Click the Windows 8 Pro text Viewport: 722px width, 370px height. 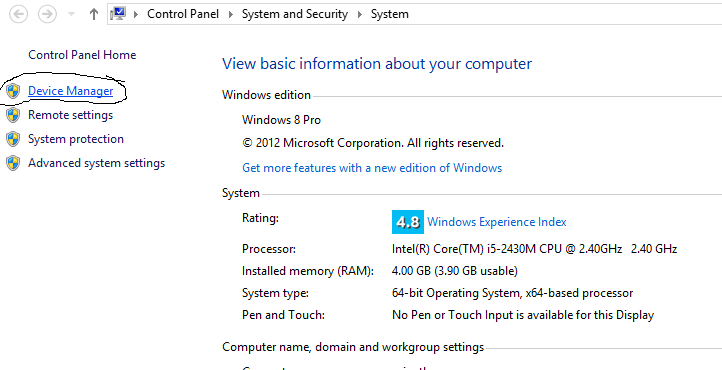point(281,120)
